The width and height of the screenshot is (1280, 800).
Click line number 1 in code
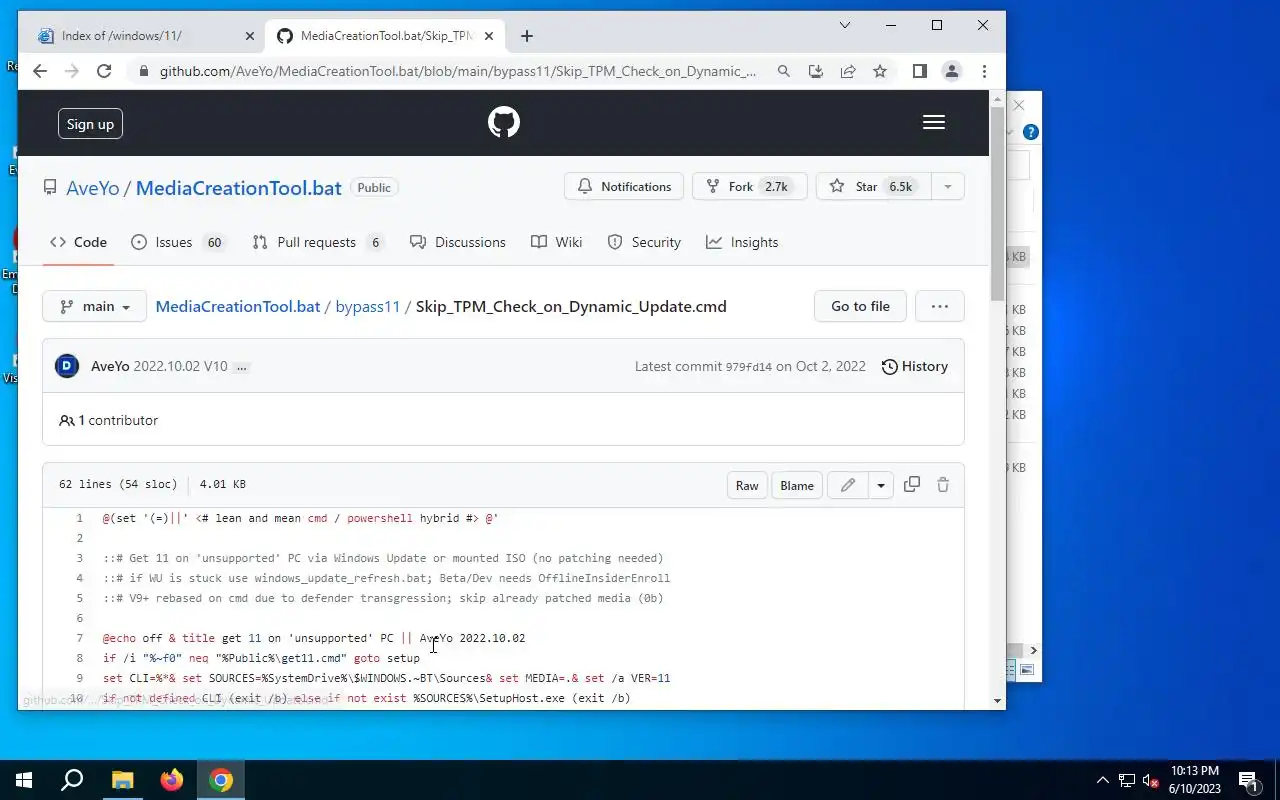[80, 518]
